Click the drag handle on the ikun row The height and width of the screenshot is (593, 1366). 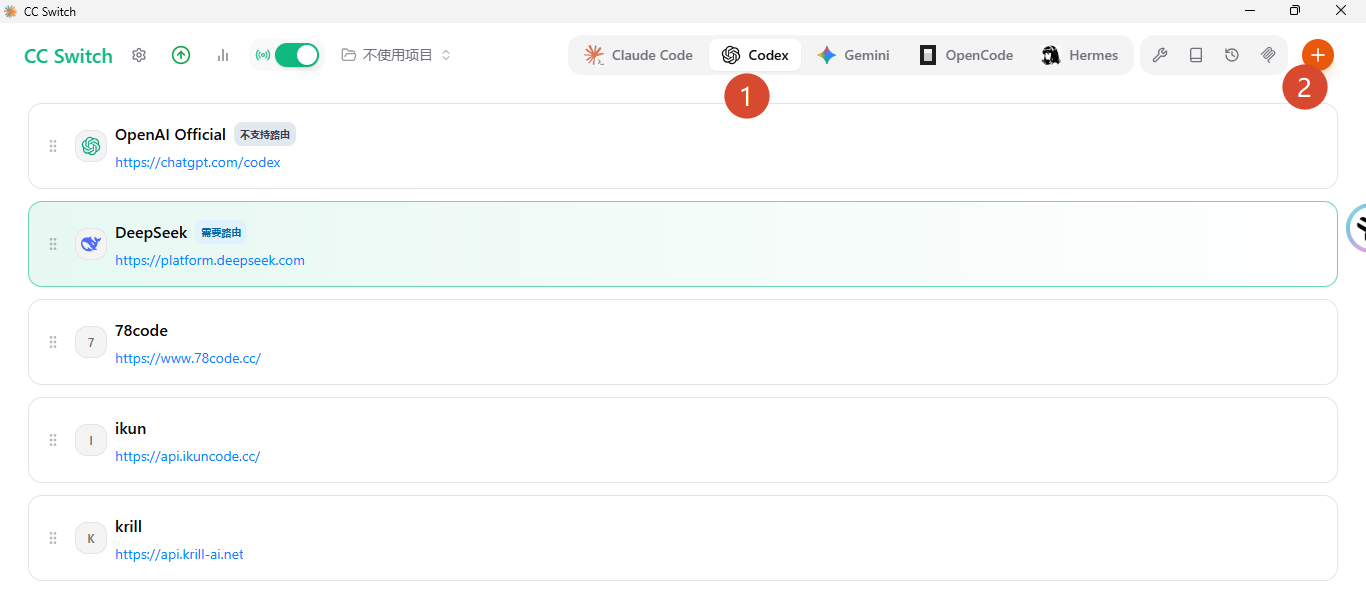(53, 440)
